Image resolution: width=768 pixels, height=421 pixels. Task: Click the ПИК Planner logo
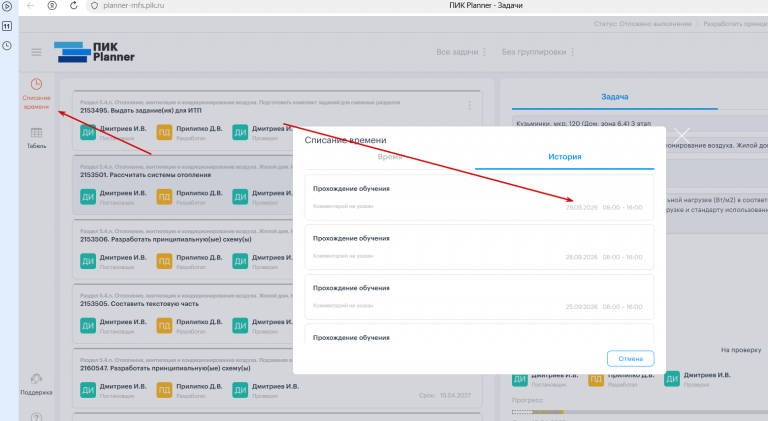point(94,52)
